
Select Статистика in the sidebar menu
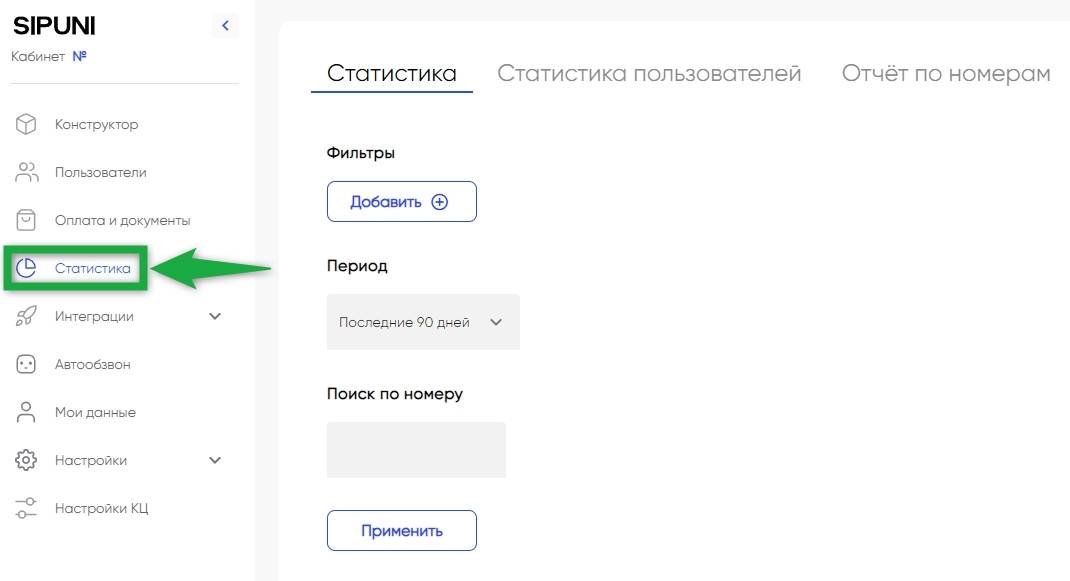pyautogui.click(x=92, y=268)
